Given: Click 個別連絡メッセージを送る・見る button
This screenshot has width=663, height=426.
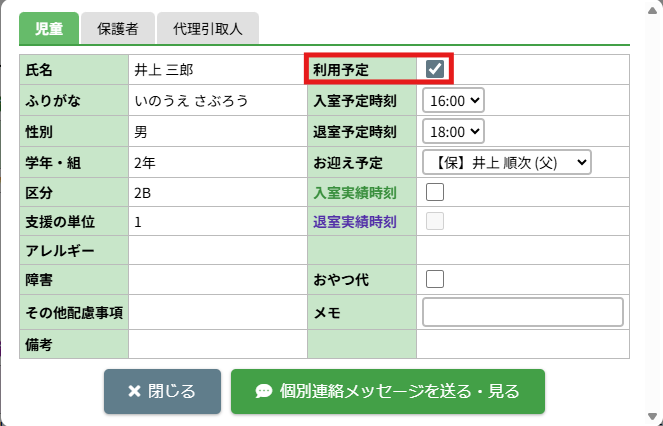Looking at the screenshot, I should 388,392.
